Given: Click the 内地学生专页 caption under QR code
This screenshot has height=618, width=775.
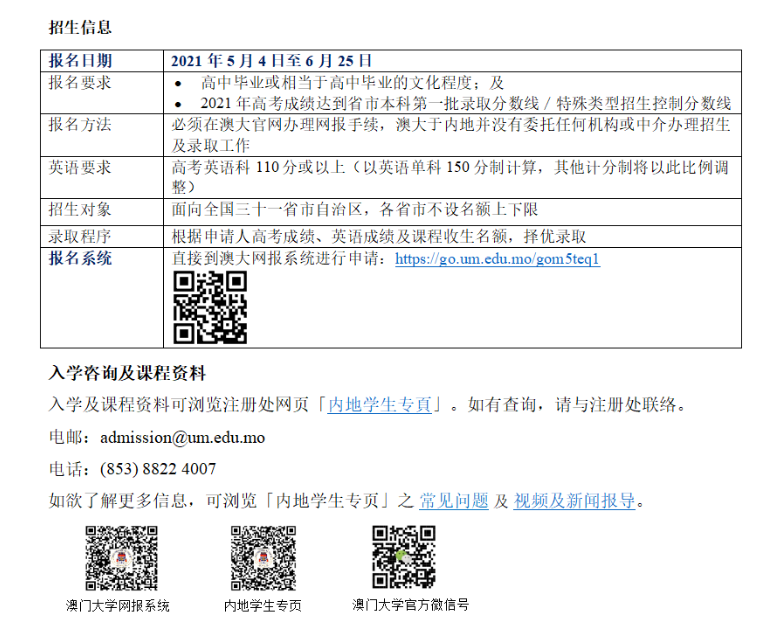Looking at the screenshot, I should pyautogui.click(x=262, y=606).
